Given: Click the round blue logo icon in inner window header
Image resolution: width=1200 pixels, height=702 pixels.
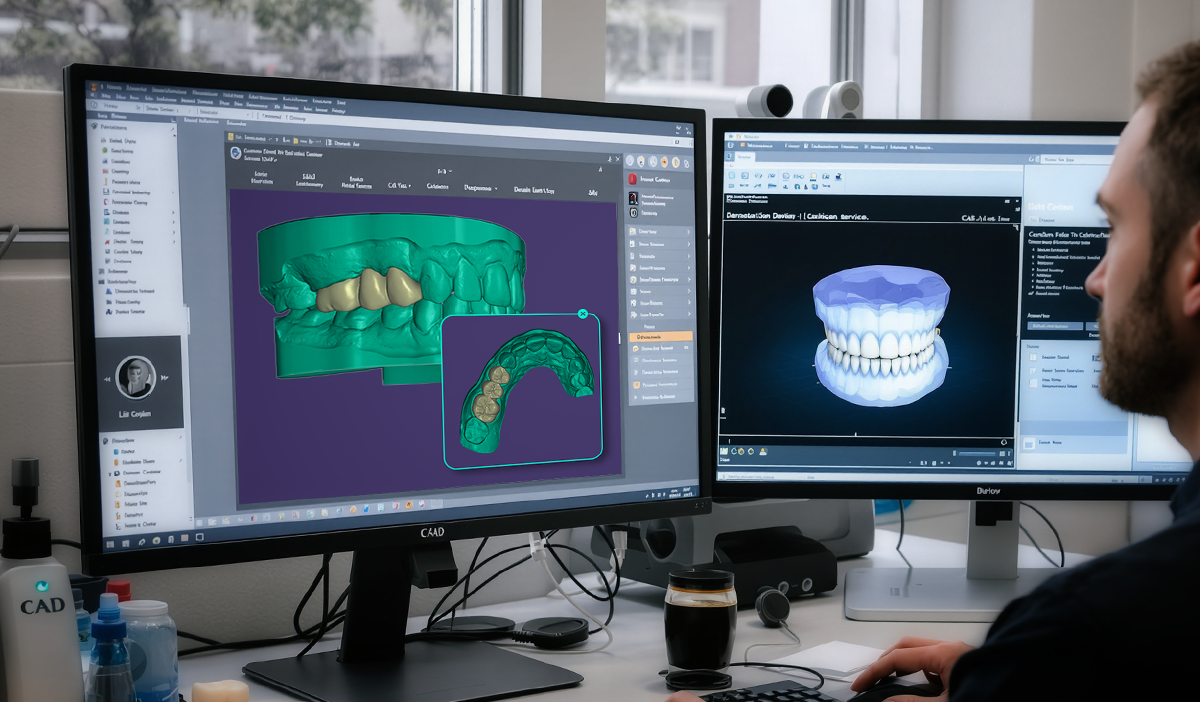Looking at the screenshot, I should pyautogui.click(x=235, y=152).
